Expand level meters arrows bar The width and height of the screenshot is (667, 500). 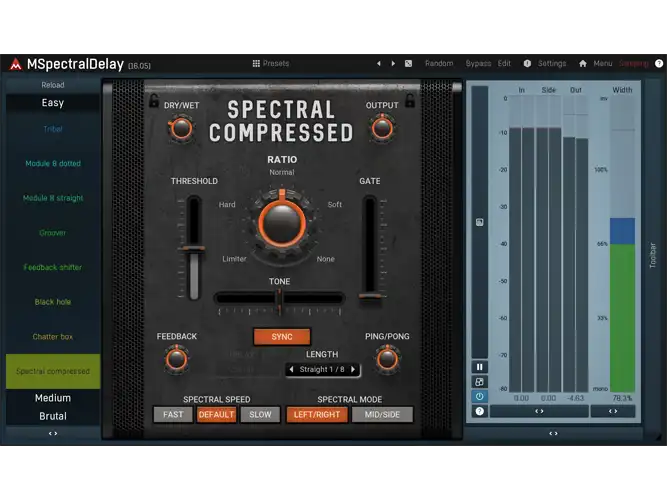pyautogui.click(x=539, y=411)
